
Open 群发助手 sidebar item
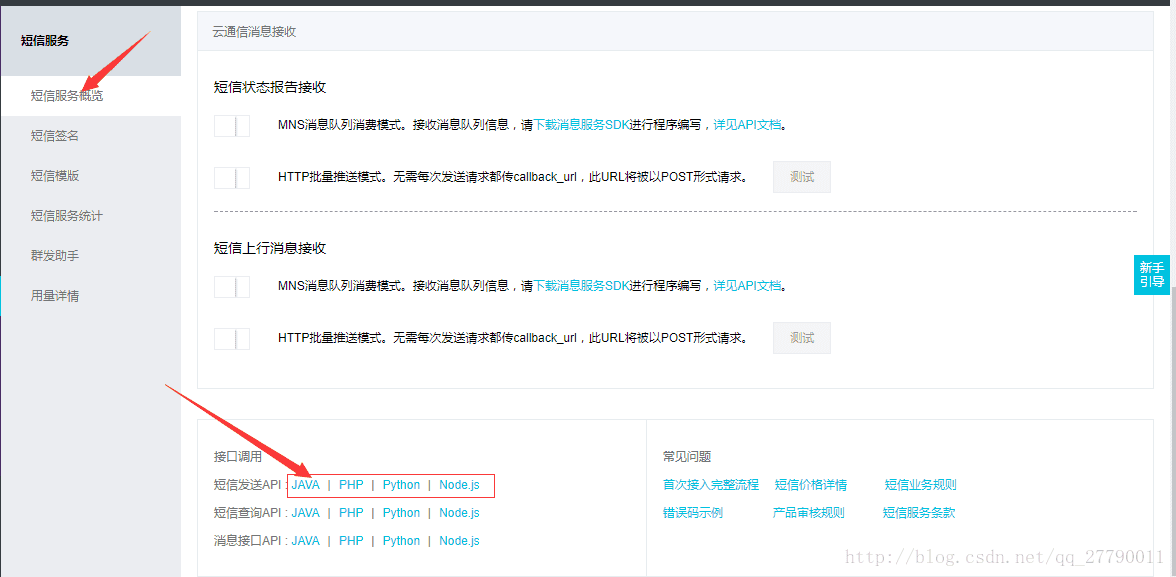coord(55,256)
